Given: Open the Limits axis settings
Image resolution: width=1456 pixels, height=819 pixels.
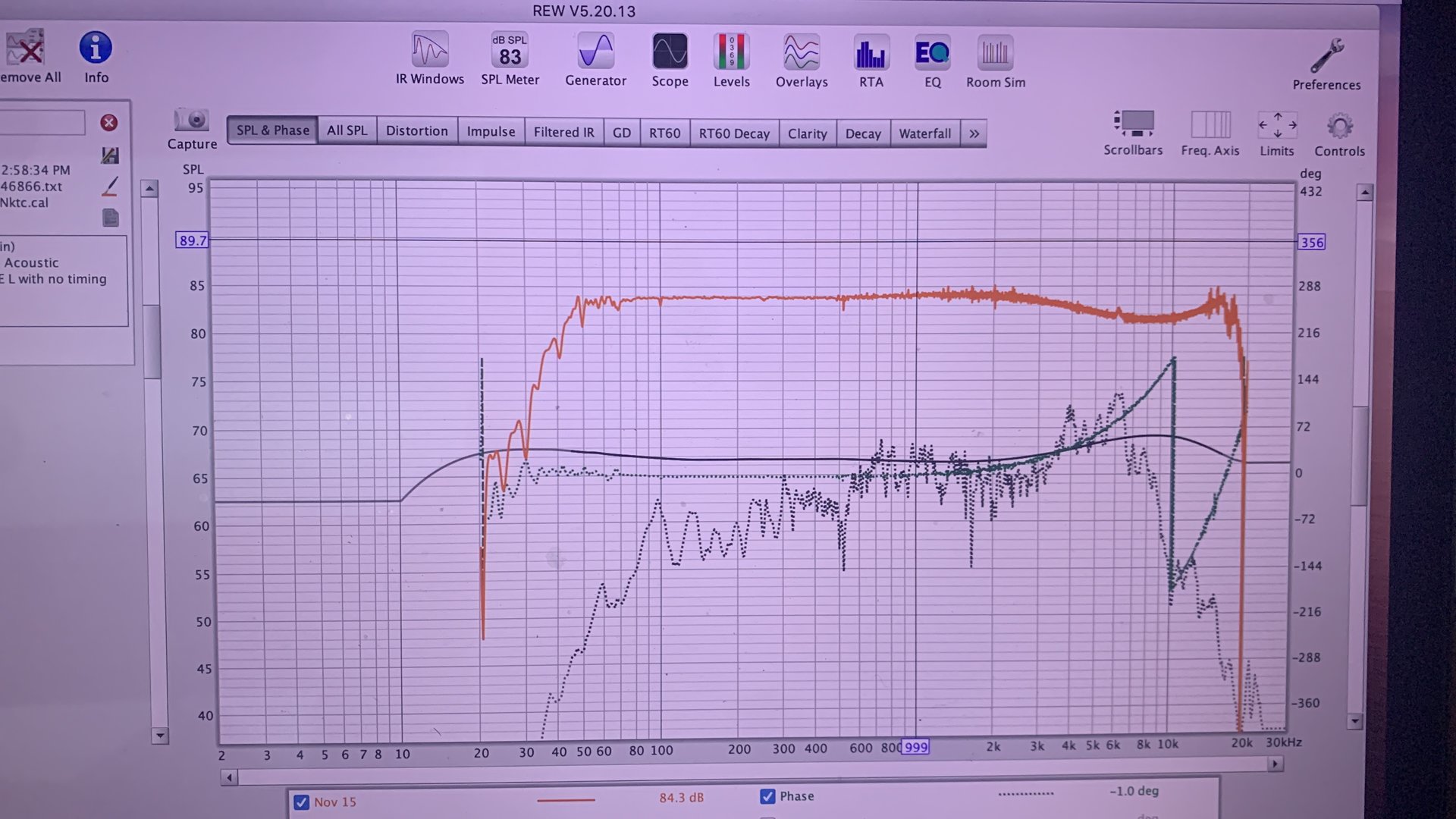Looking at the screenshot, I should (1277, 125).
